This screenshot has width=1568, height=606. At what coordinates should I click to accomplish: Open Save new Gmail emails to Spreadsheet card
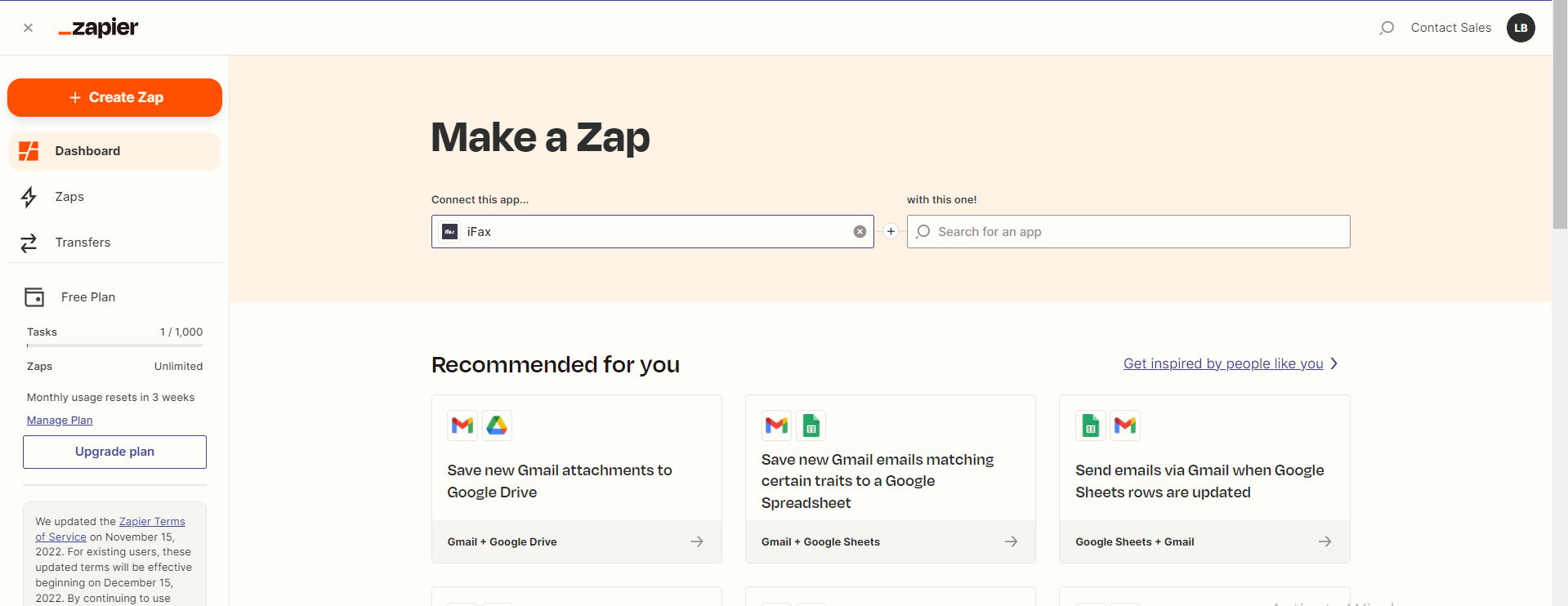[891, 479]
